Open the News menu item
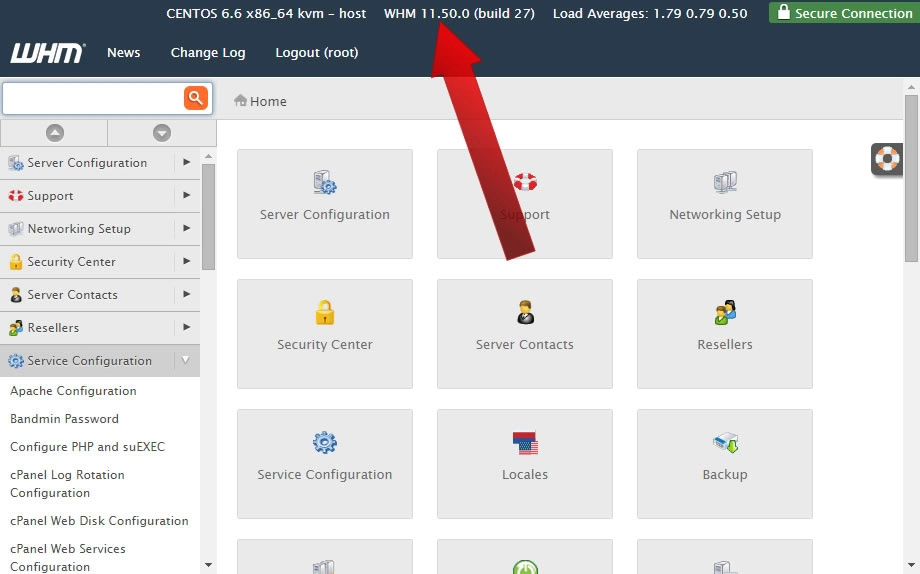 pos(124,53)
